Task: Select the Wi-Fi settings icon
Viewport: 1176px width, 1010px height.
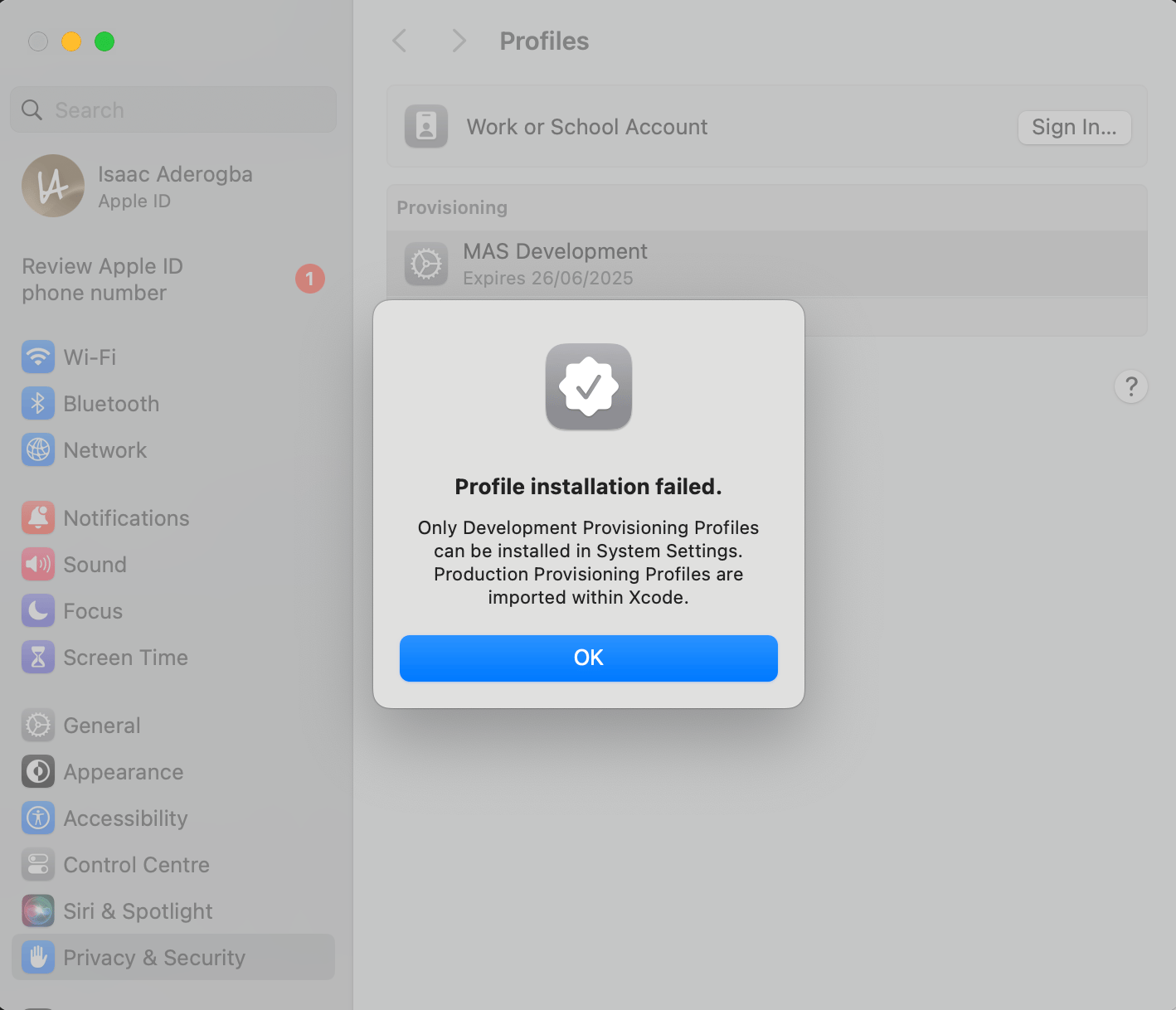Action: 37,357
